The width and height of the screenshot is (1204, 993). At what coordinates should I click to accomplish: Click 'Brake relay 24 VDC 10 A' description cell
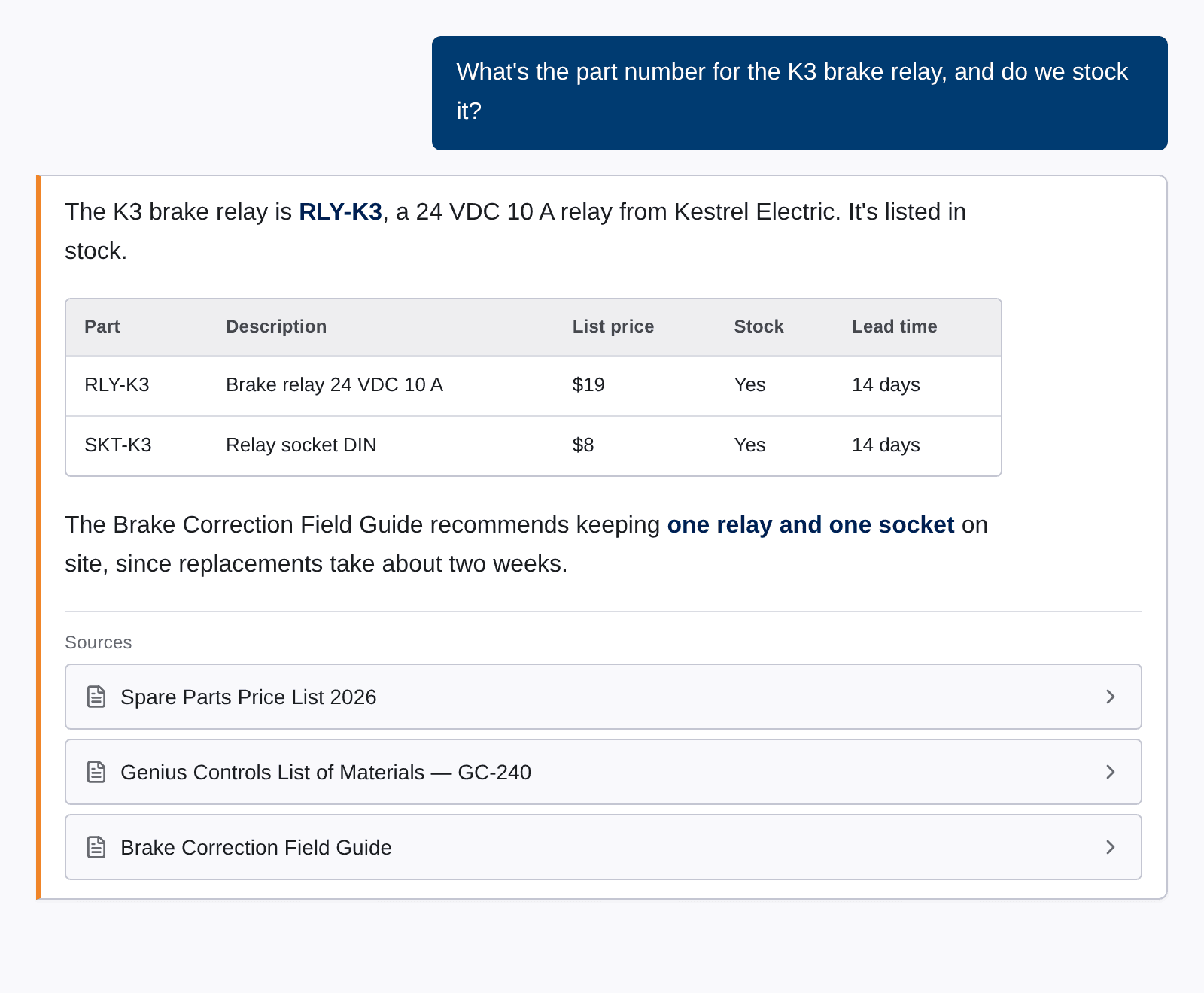tap(334, 385)
